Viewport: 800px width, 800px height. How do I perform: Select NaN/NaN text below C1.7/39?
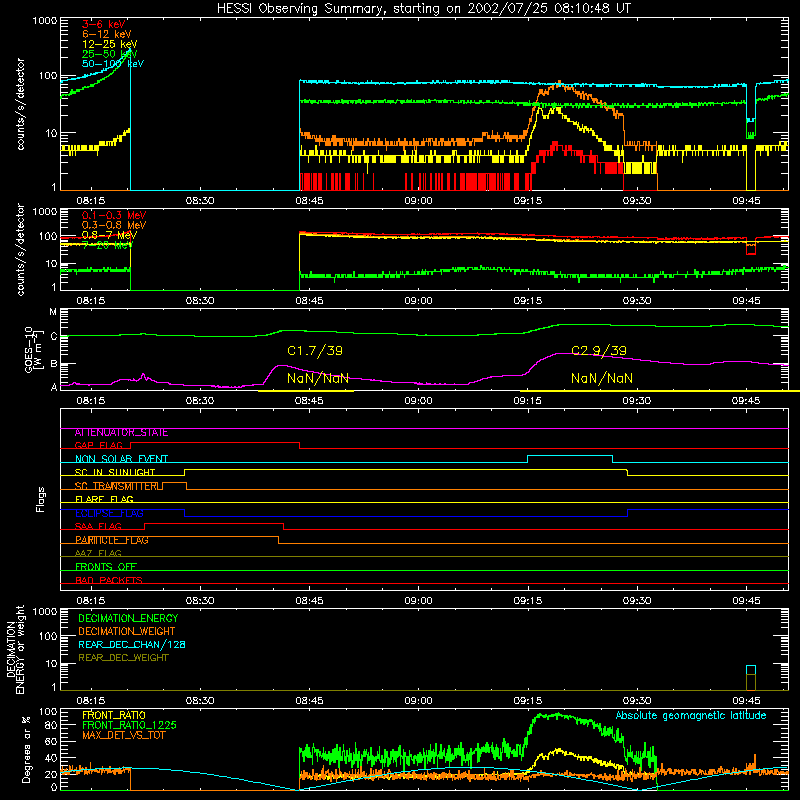[x=318, y=378]
